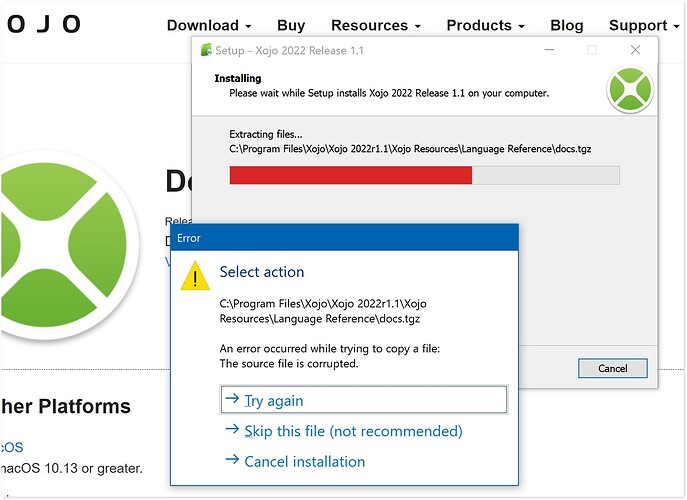Image resolution: width=687 pixels, height=500 pixels.
Task: Click the docs.tgz path in Setup window
Action: tap(410, 149)
